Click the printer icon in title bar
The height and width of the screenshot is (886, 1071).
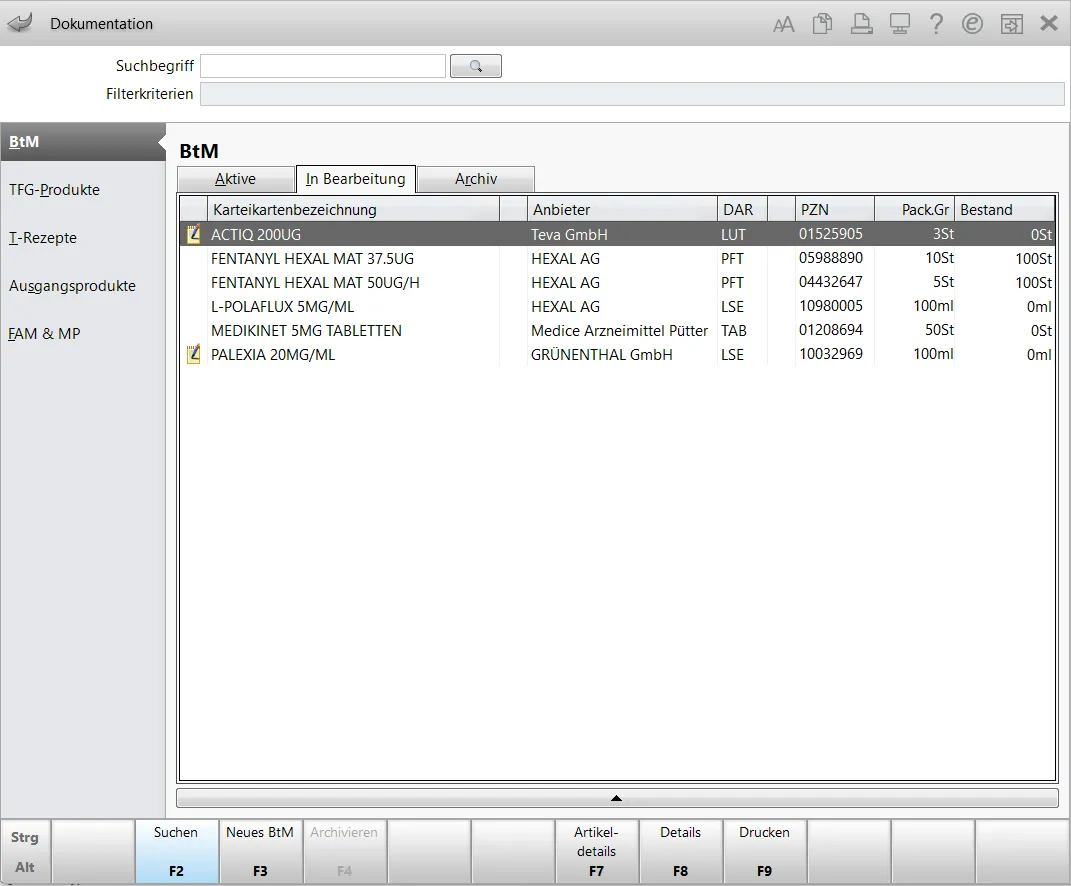click(x=861, y=24)
